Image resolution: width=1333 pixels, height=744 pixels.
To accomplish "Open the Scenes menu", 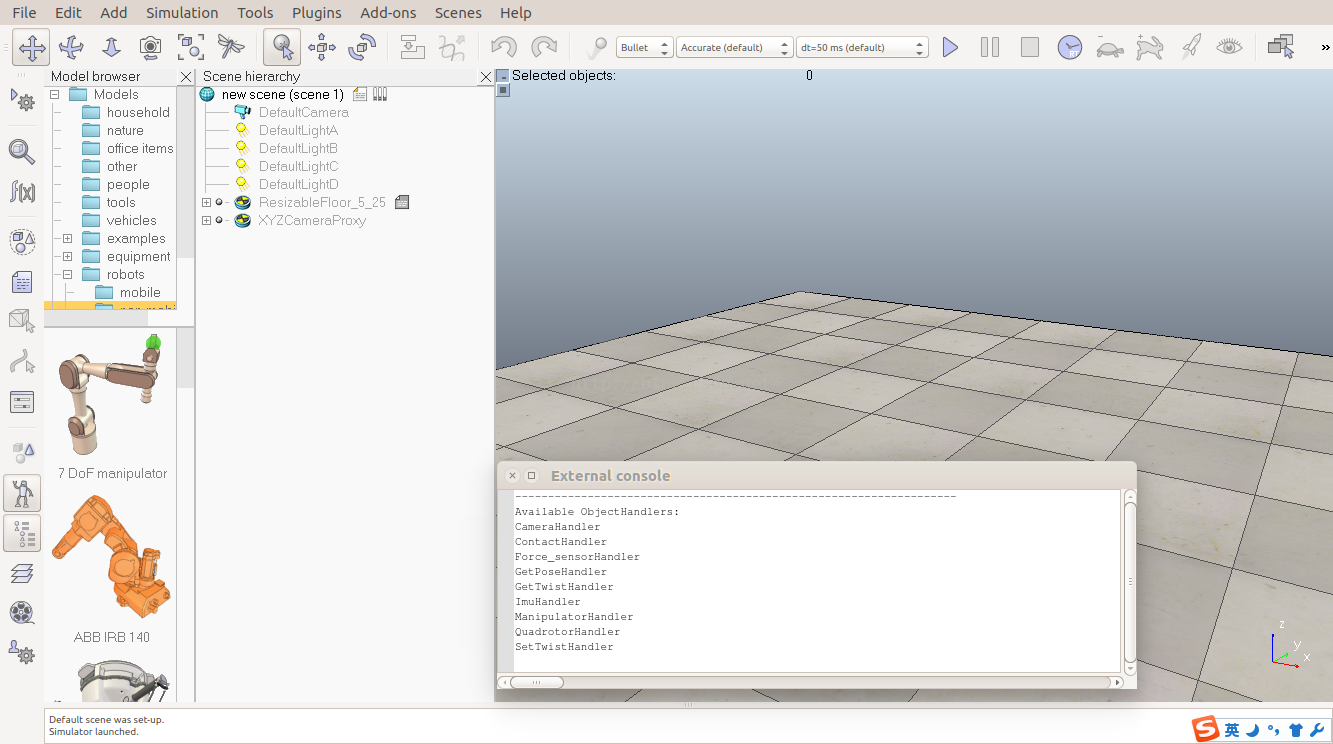I will (x=458, y=13).
